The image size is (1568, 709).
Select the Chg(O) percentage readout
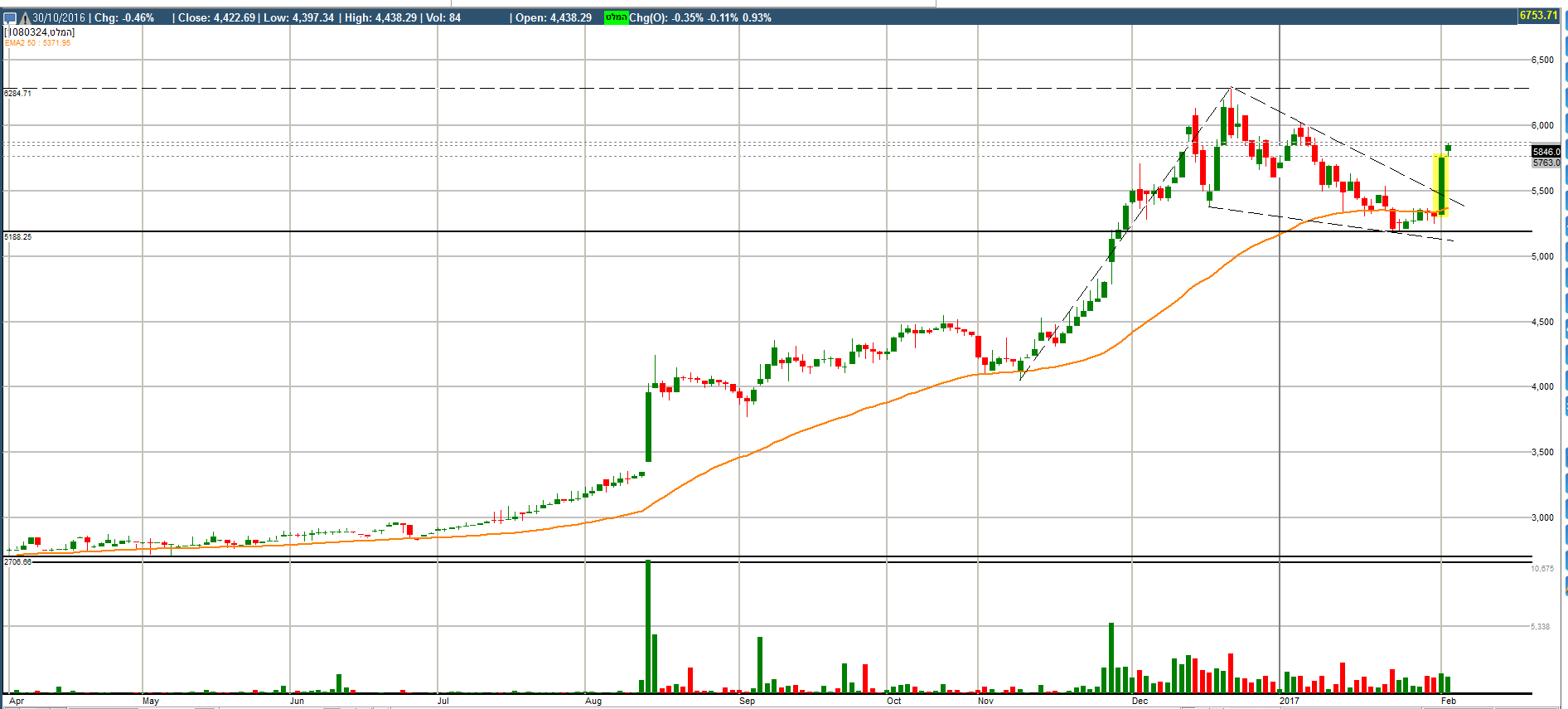[700, 17]
